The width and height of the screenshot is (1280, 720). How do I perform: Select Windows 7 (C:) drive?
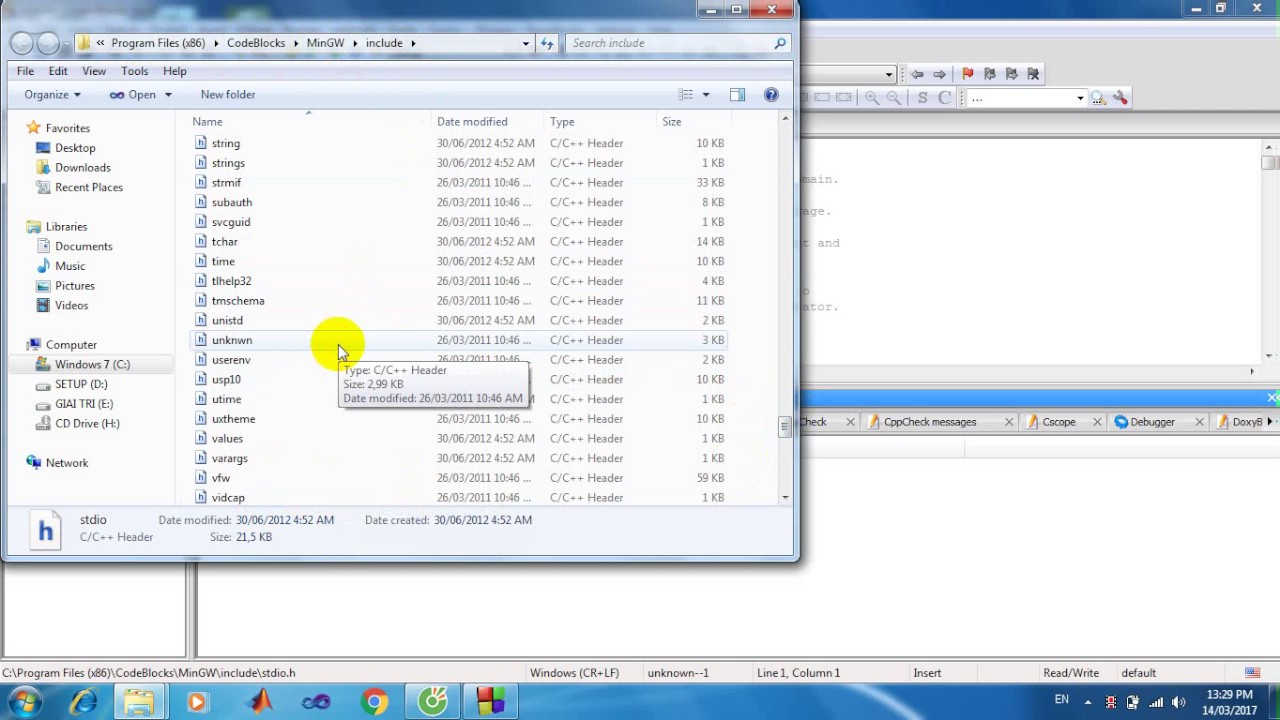(92, 364)
